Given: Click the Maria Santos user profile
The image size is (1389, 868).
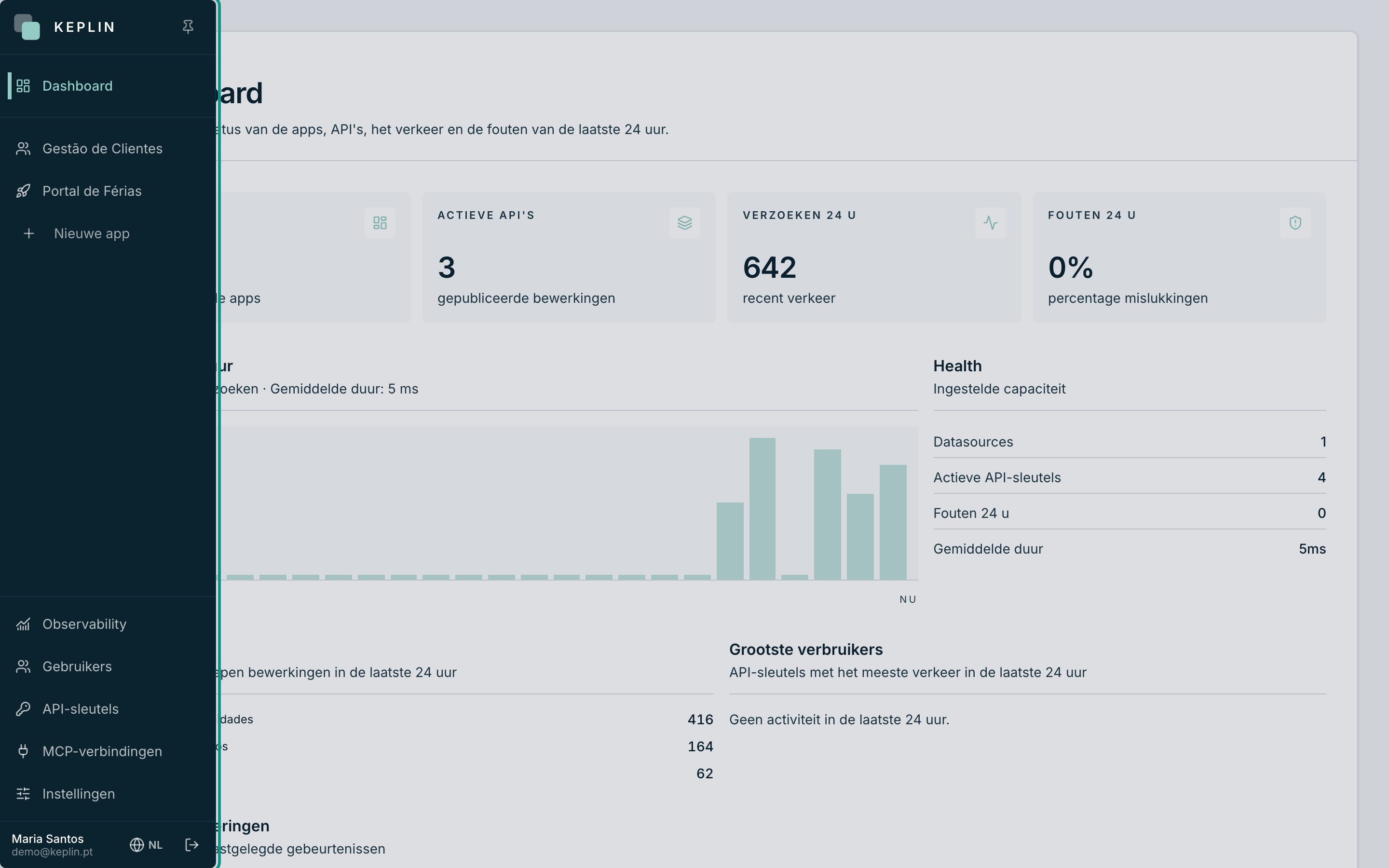Looking at the screenshot, I should pyautogui.click(x=52, y=844).
